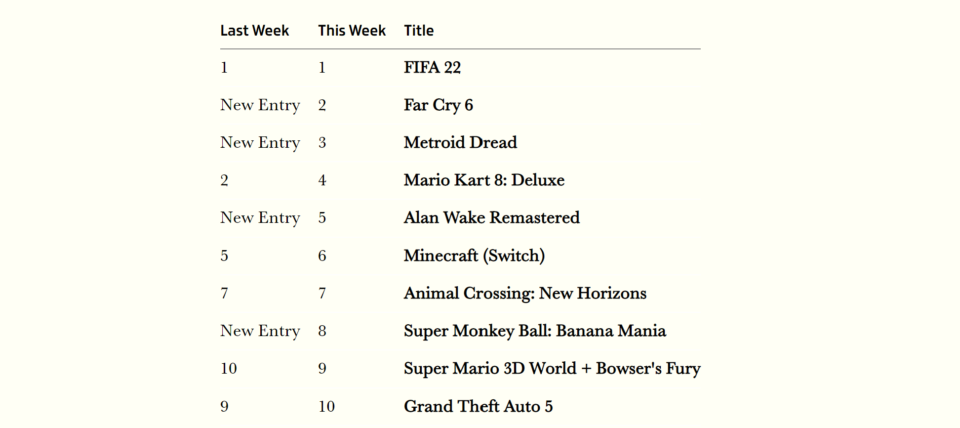960x428 pixels.
Task: Click Minecraft (Switch) title
Action: coord(474,256)
